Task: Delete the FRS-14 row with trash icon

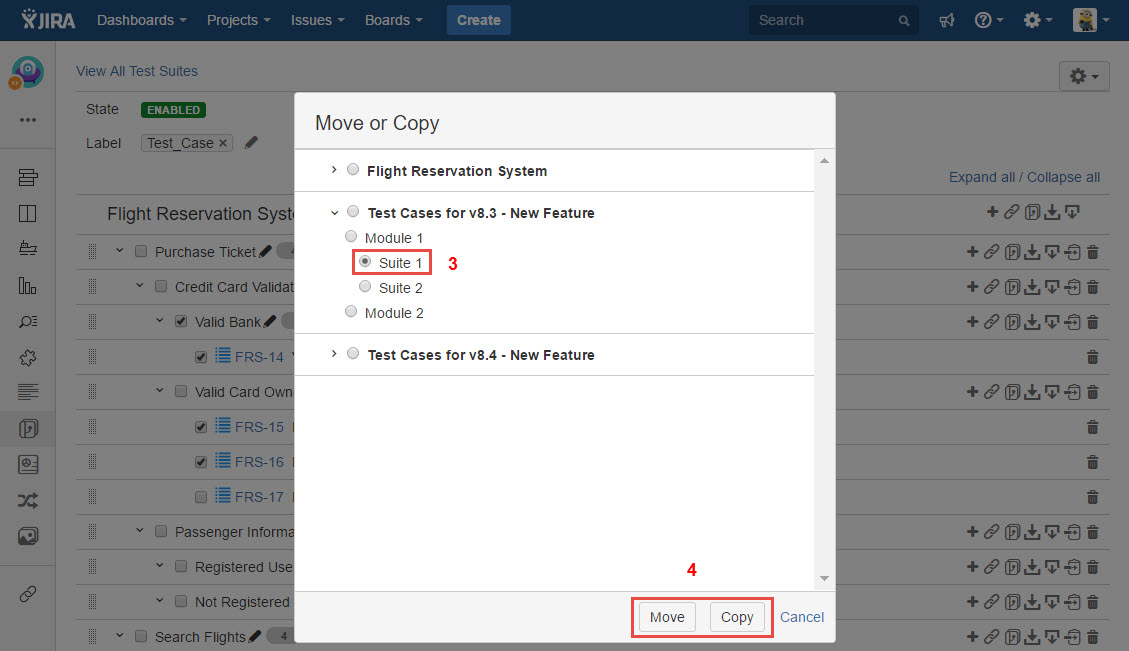Action: (1092, 357)
